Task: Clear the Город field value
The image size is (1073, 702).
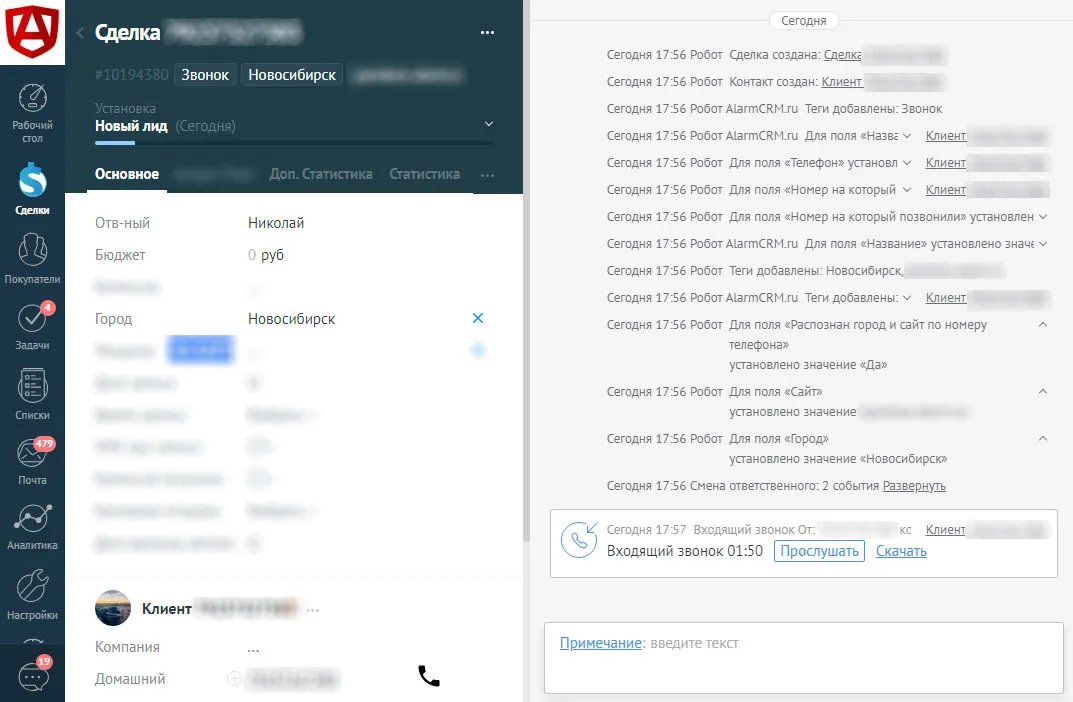Action: [x=477, y=319]
